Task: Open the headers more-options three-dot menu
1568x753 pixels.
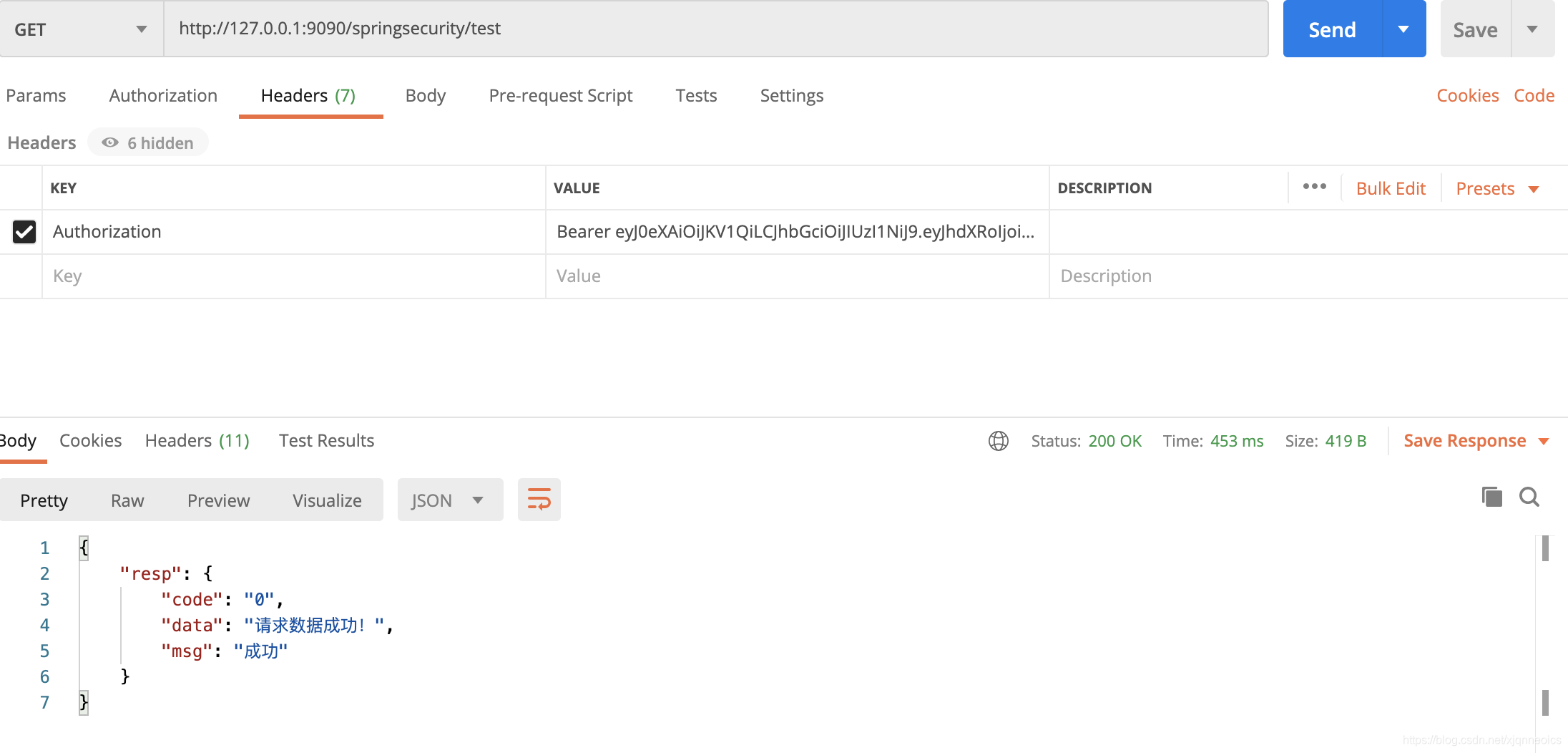Action: tap(1314, 187)
